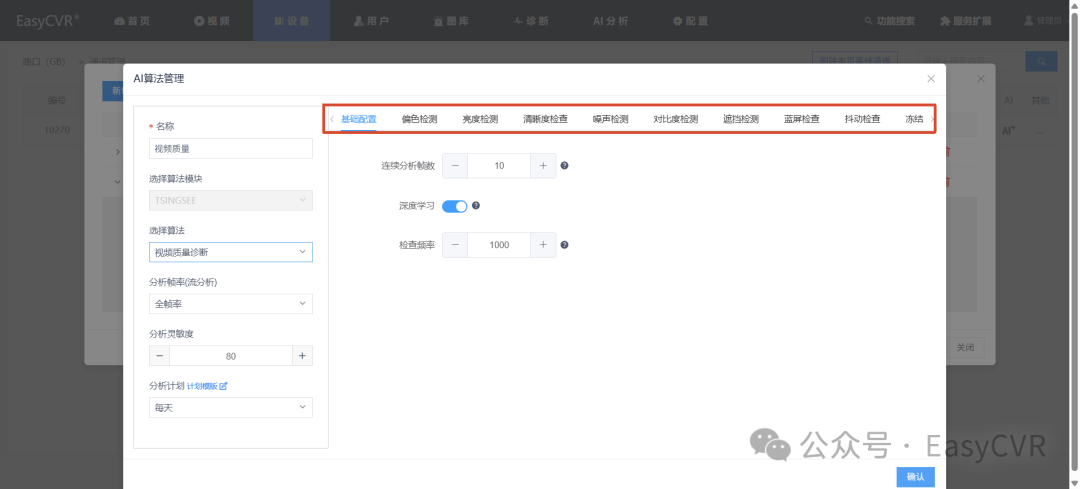The image size is (1080, 489).
Task: Open the 图库 gallery nav item
Action: pos(451,21)
